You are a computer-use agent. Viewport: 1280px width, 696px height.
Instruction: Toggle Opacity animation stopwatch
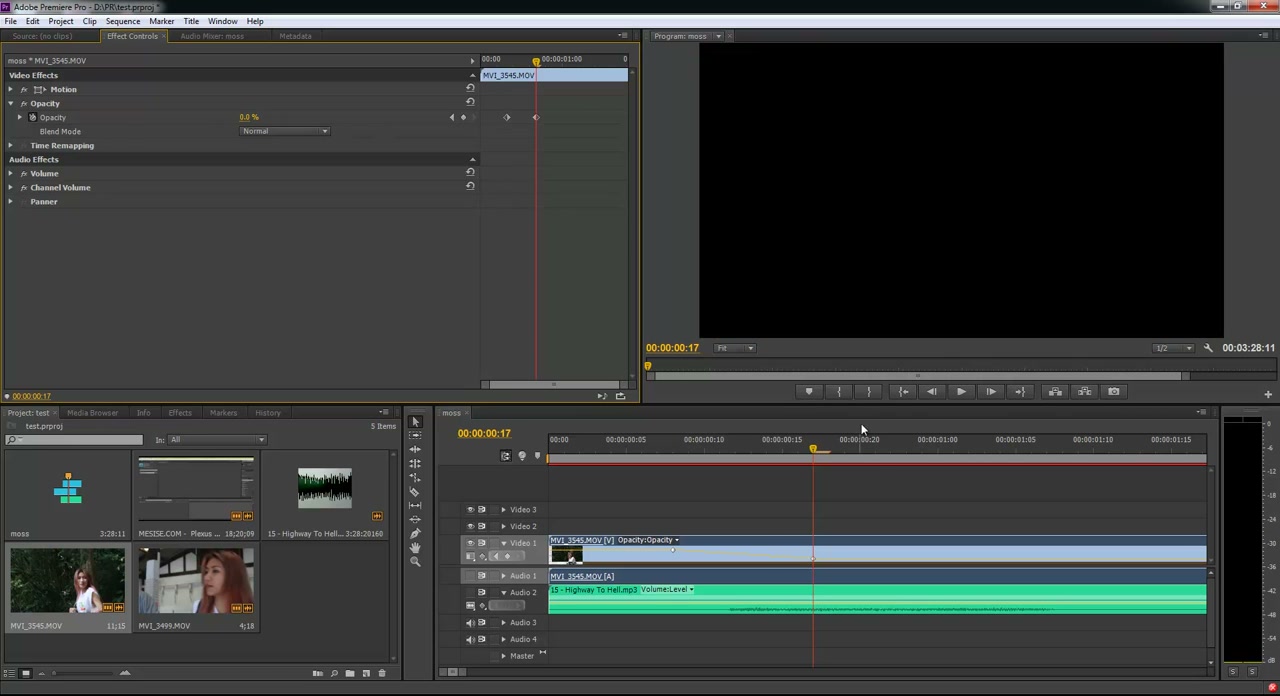(32, 117)
